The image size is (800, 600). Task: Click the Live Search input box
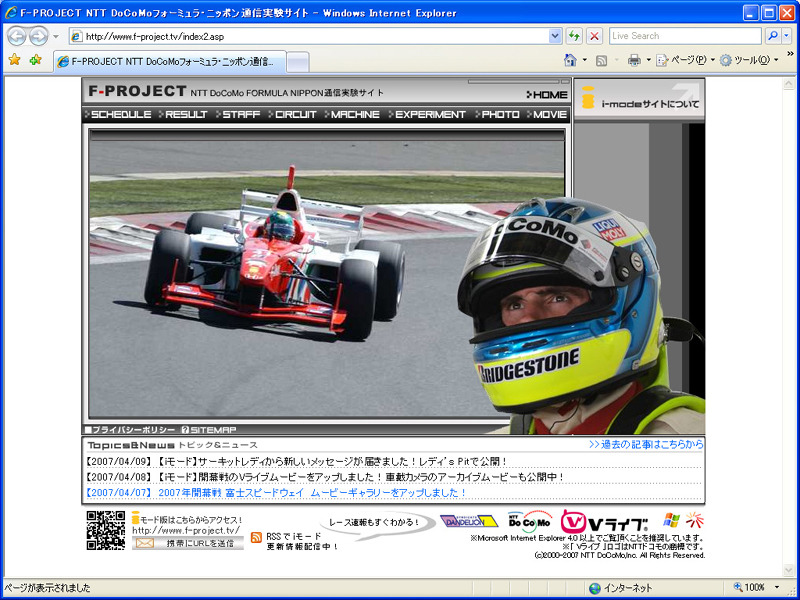pyautogui.click(x=685, y=36)
